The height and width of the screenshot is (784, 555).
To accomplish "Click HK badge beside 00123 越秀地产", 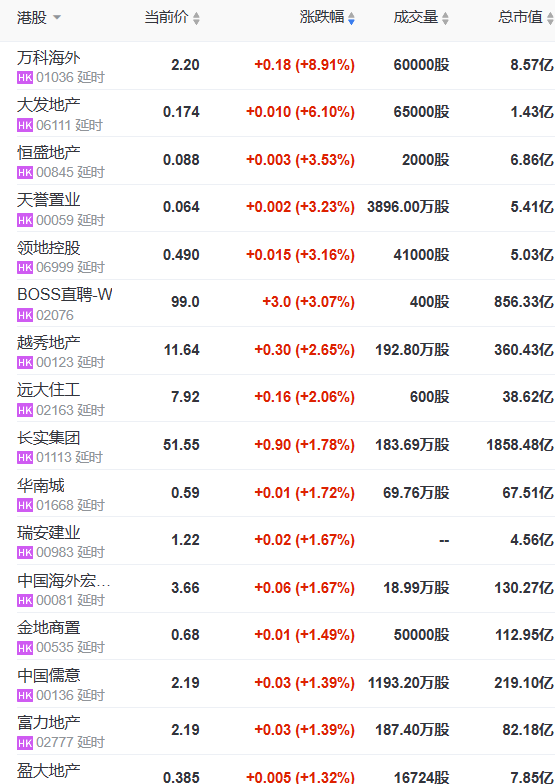I will click(25, 362).
